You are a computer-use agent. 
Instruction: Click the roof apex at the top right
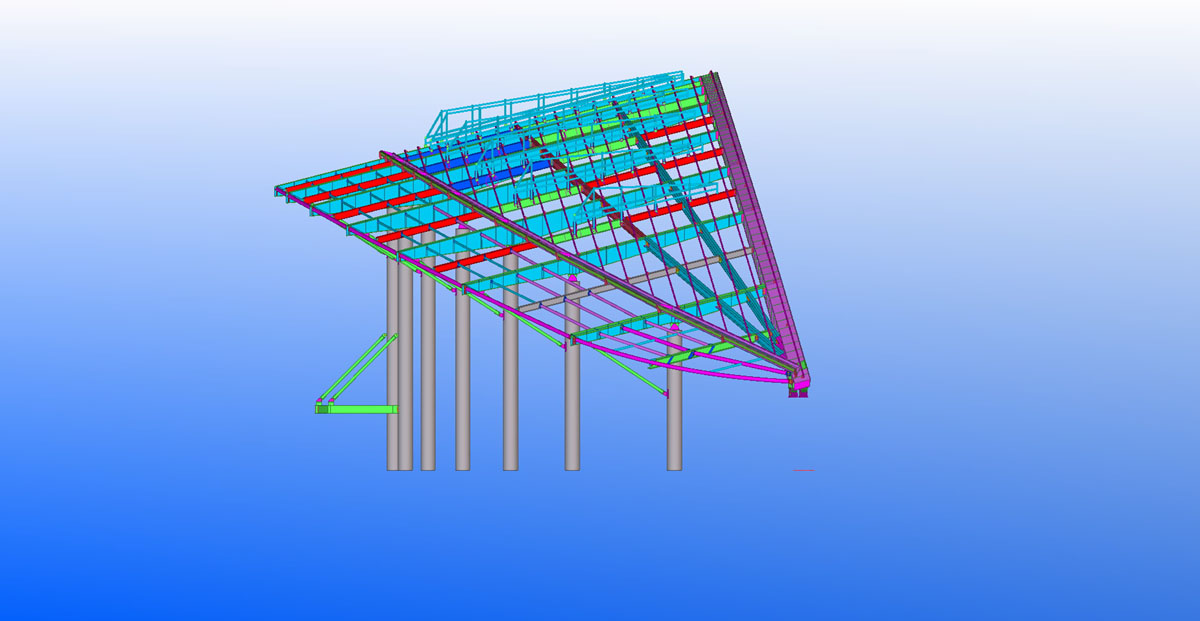[x=710, y=76]
